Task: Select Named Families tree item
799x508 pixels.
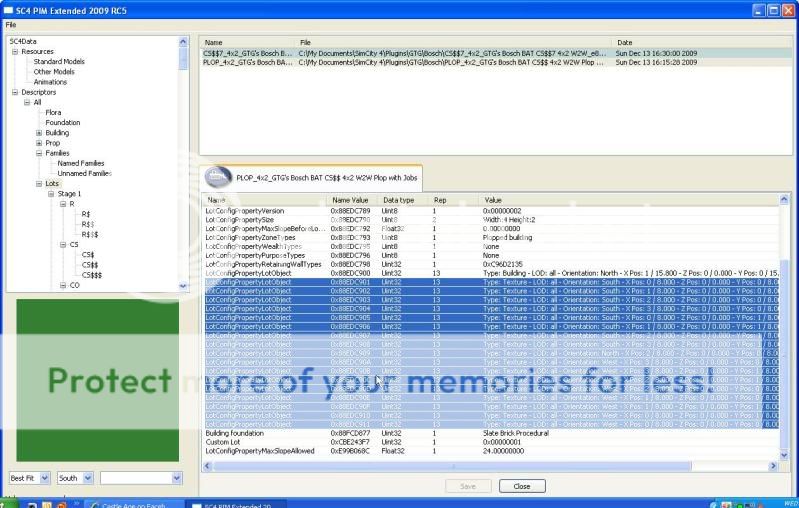Action: click(80, 163)
